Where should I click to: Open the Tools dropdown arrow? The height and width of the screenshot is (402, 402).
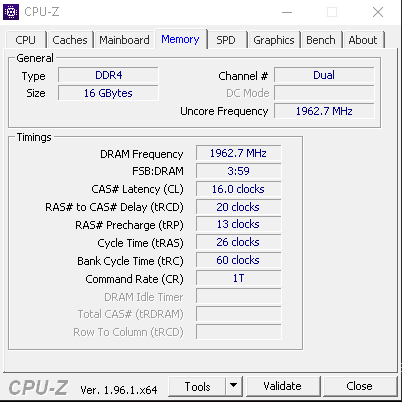[x=234, y=386]
